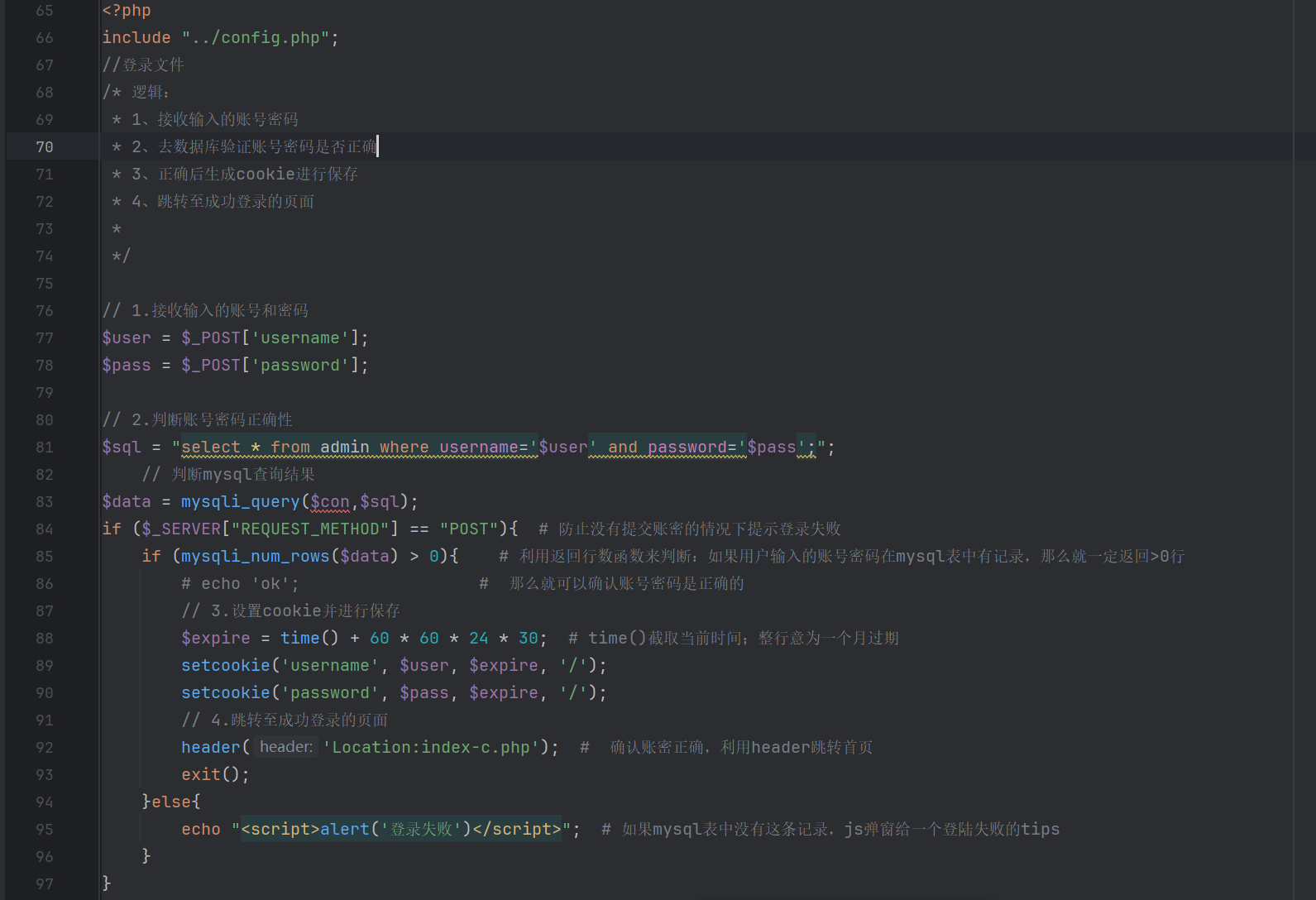Viewport: 1316px width, 900px height.
Task: Click the //登录文件 comment
Action: pyautogui.click(x=143, y=65)
